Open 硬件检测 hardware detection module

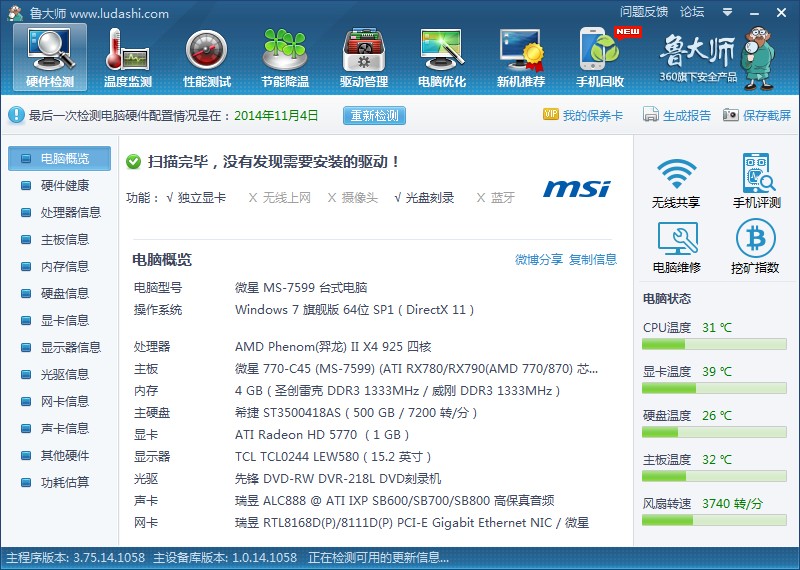tap(50, 58)
